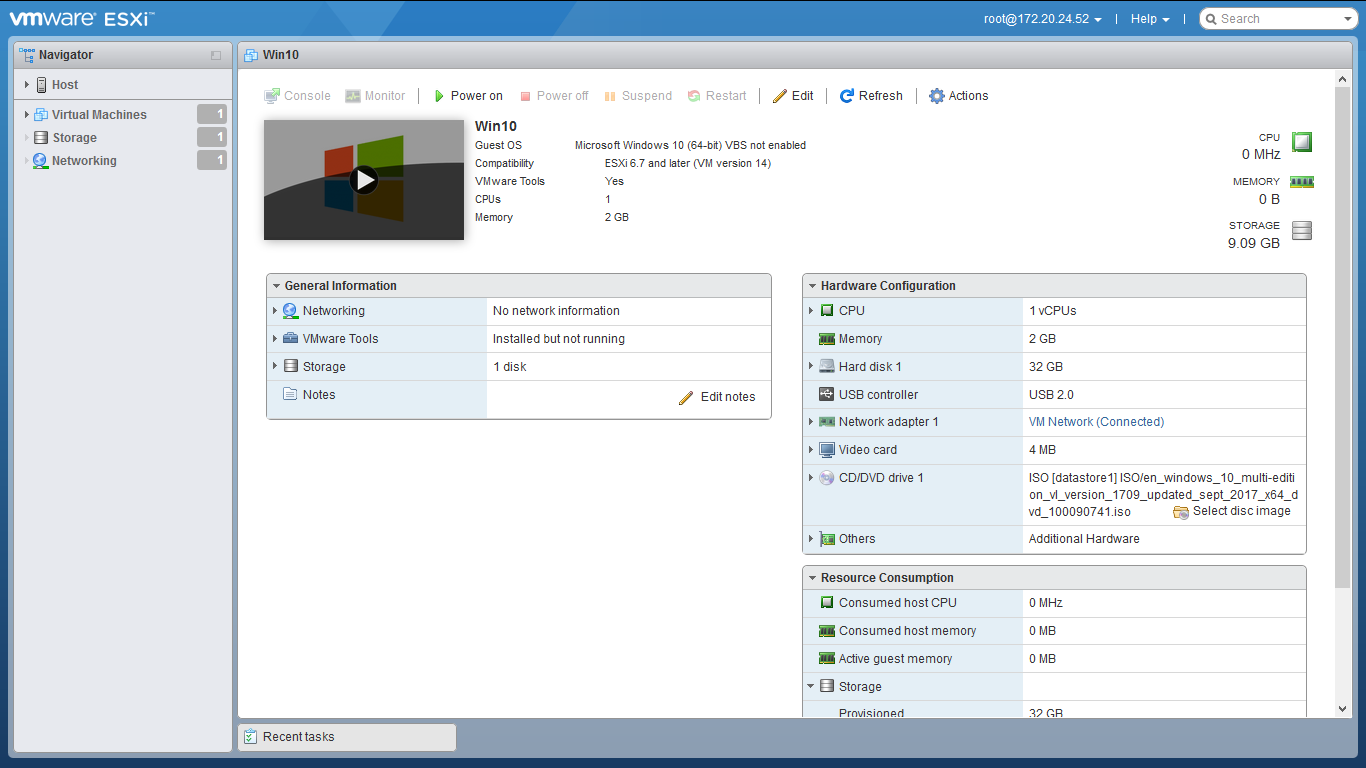The width and height of the screenshot is (1366, 768).
Task: Click the VM Network (Connected) link
Action: pyautogui.click(x=1096, y=422)
